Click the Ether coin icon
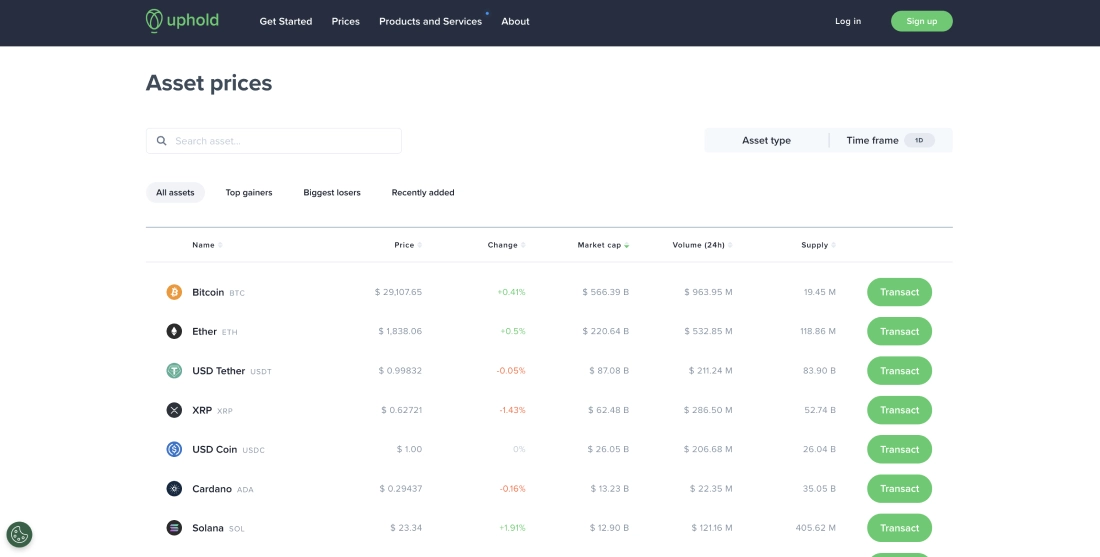Screen dimensions: 1100x557 pyautogui.click(x=174, y=331)
